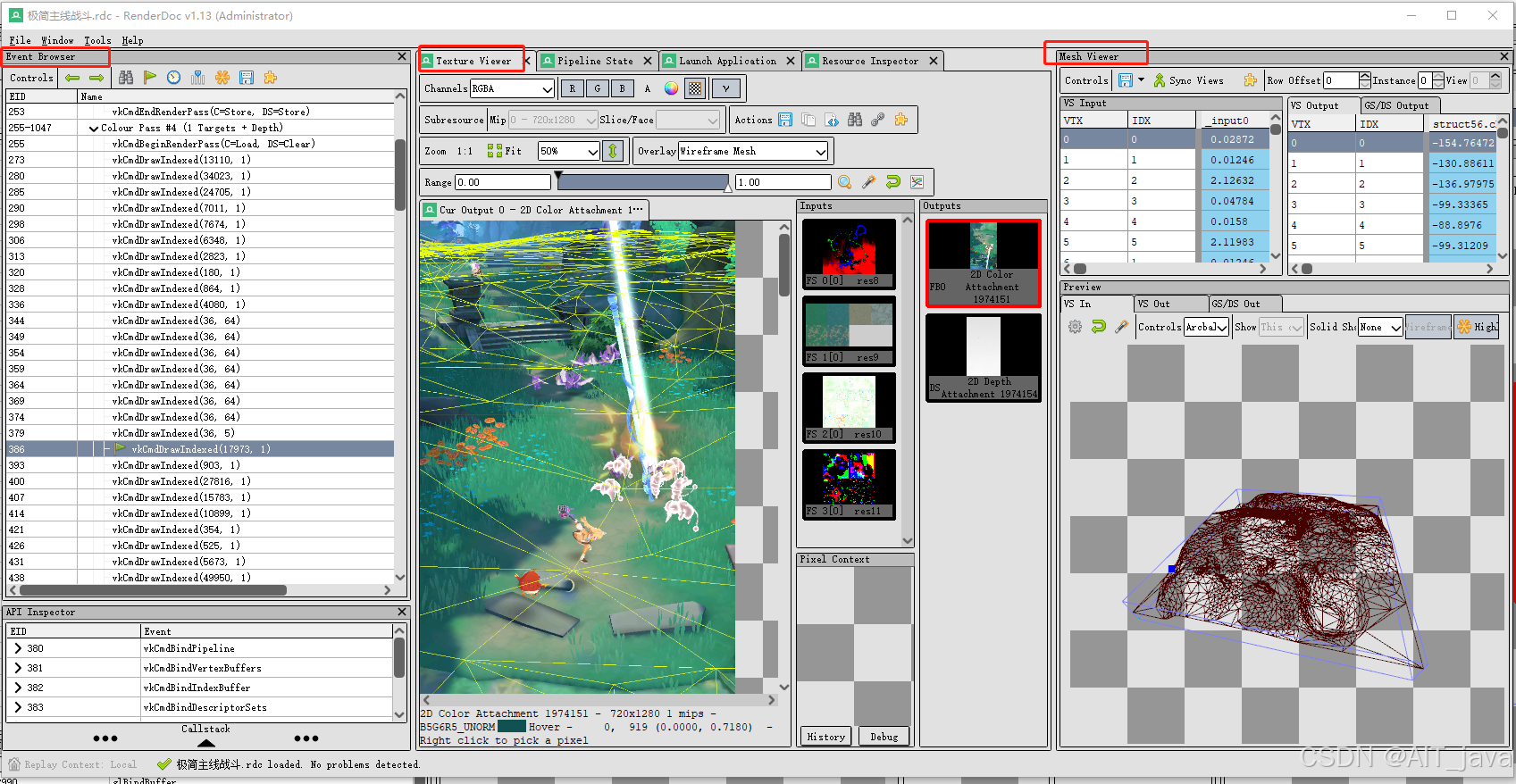This screenshot has width=1516, height=784.
Task: Click copy-to-clipboard icon in Actions group
Action: click(x=808, y=120)
